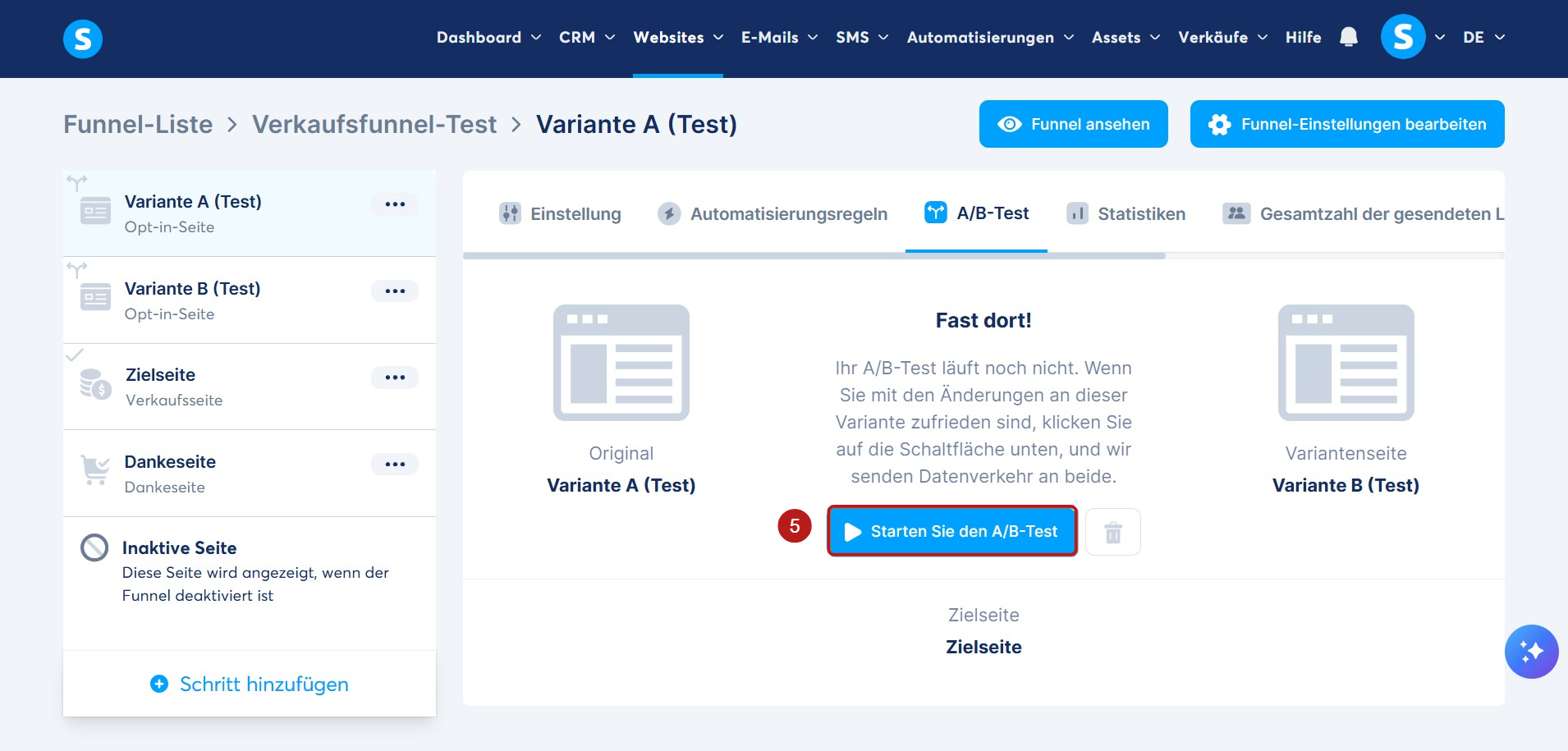This screenshot has height=751, width=1568.
Task: Click the Dankeseite shopping cart icon
Action: (x=95, y=470)
